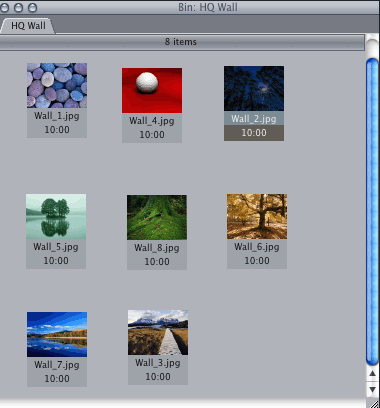Select the Wall_2.jpg night trees thumbnail

click(254, 88)
